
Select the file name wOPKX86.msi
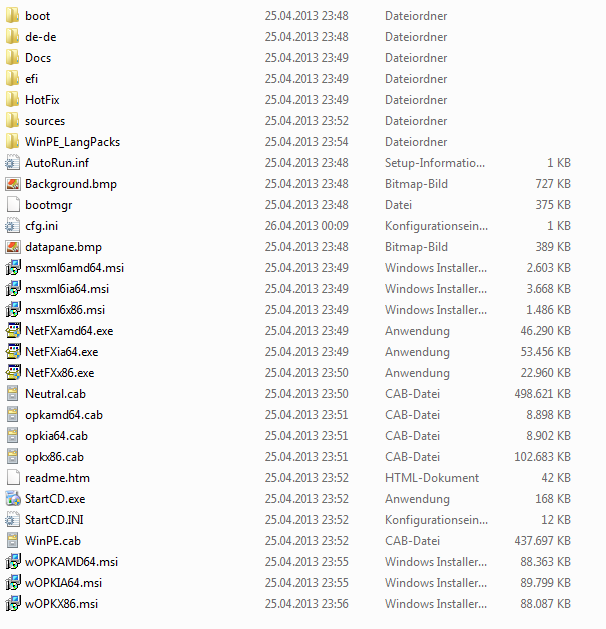tap(61, 603)
